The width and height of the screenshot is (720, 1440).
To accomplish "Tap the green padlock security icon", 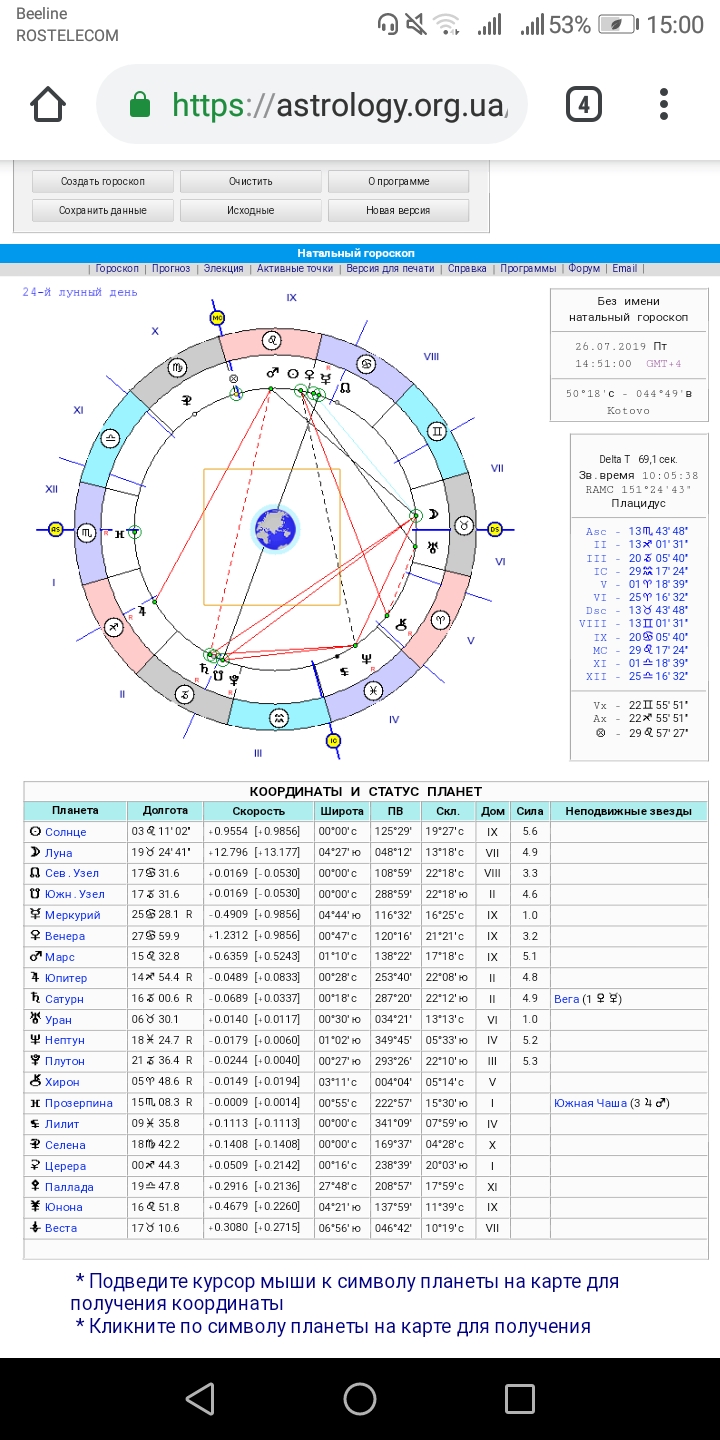I will (140, 105).
